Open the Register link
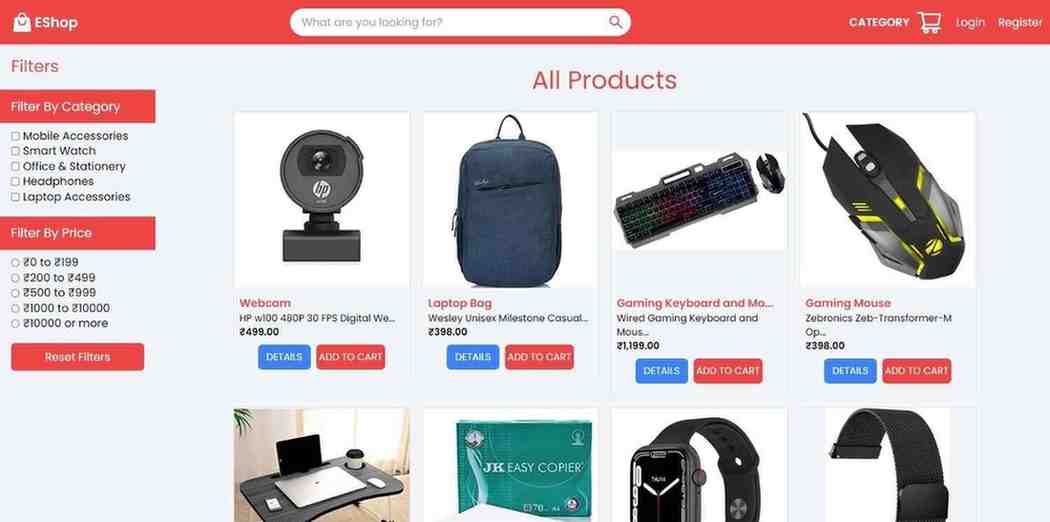This screenshot has height=522, width=1050. [1019, 22]
